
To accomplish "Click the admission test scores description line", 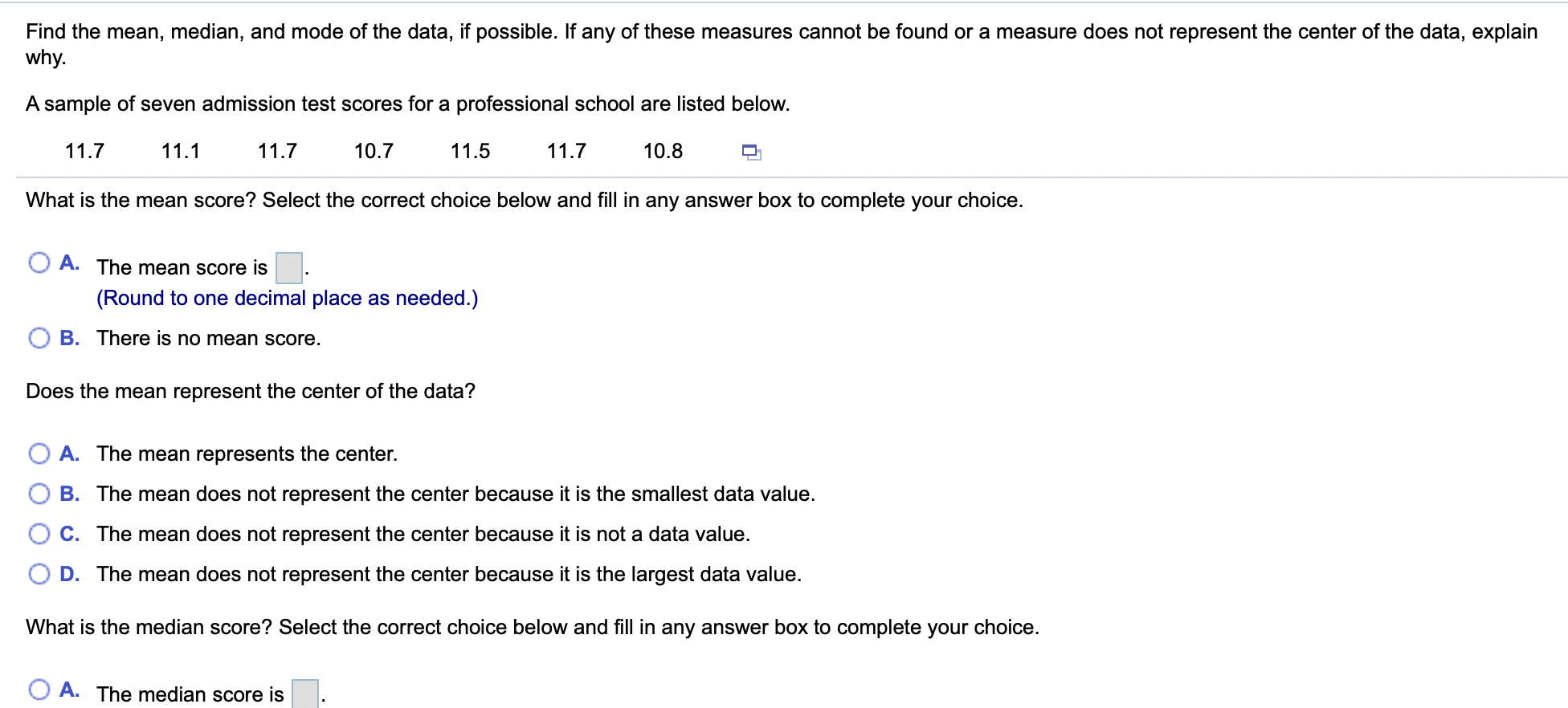I will (x=408, y=104).
